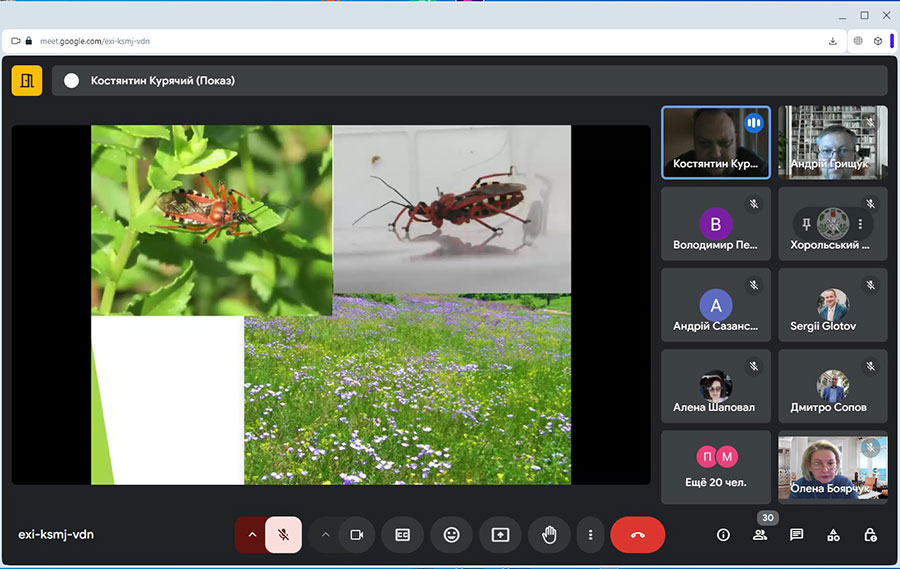Click presenter banner Костянтин Курячий (Показ)
Image resolution: width=900 pixels, height=569 pixels.
[470, 80]
